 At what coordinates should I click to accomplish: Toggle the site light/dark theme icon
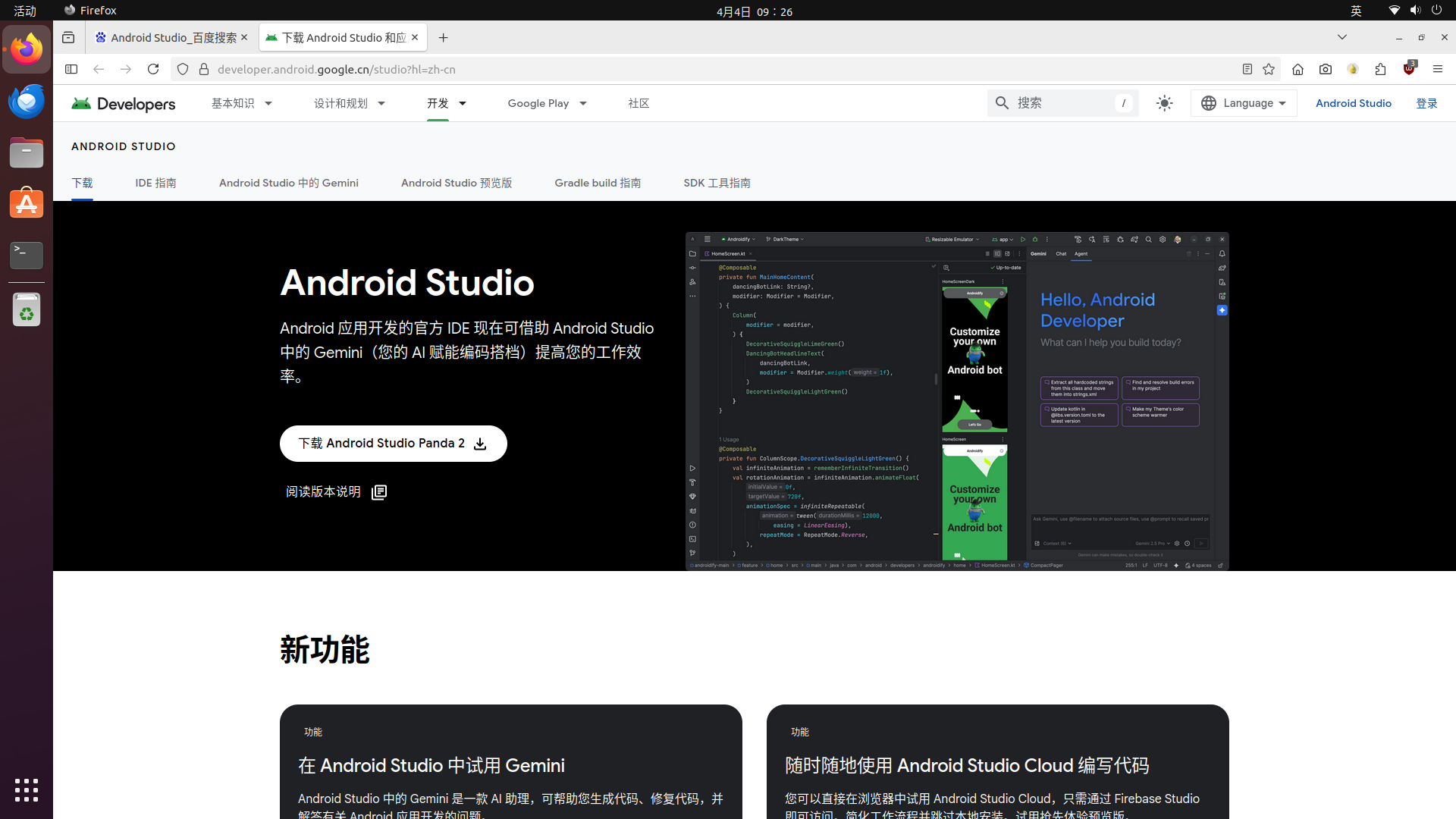click(1164, 103)
